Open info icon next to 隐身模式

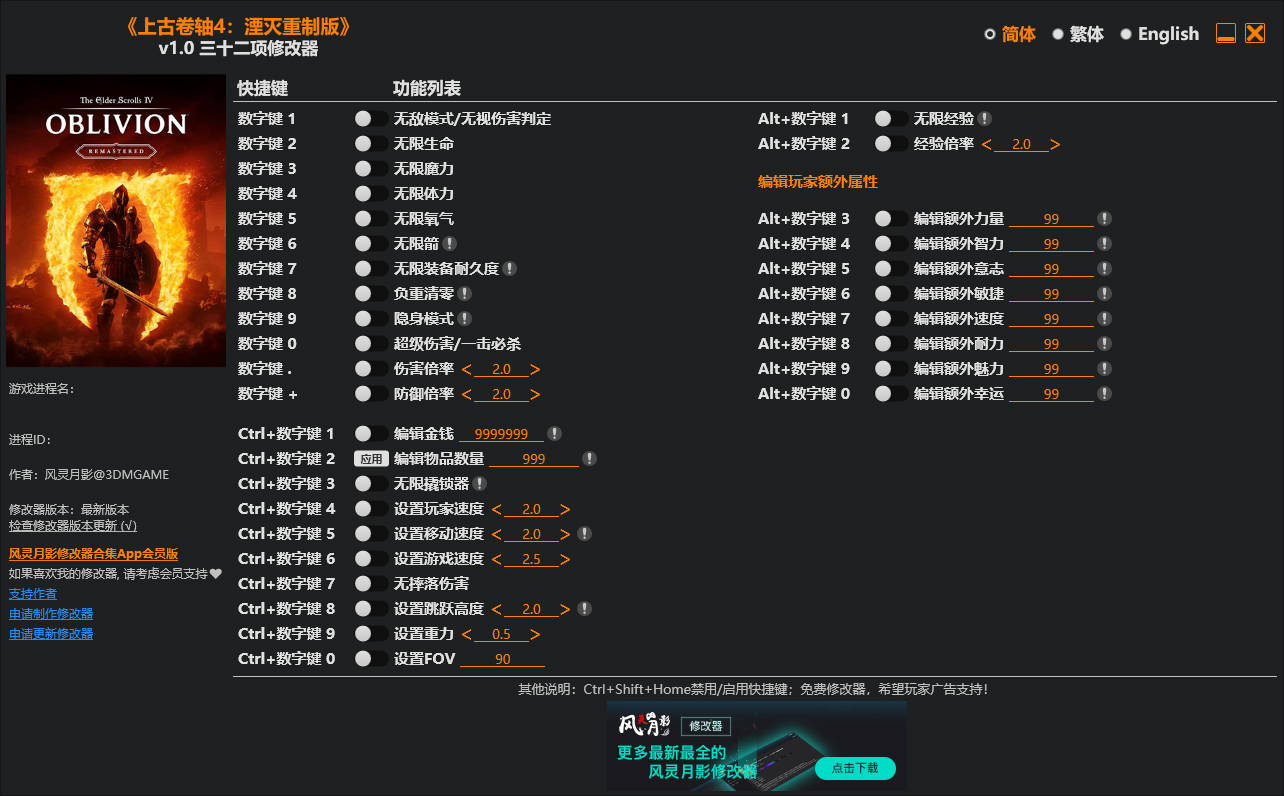465,318
